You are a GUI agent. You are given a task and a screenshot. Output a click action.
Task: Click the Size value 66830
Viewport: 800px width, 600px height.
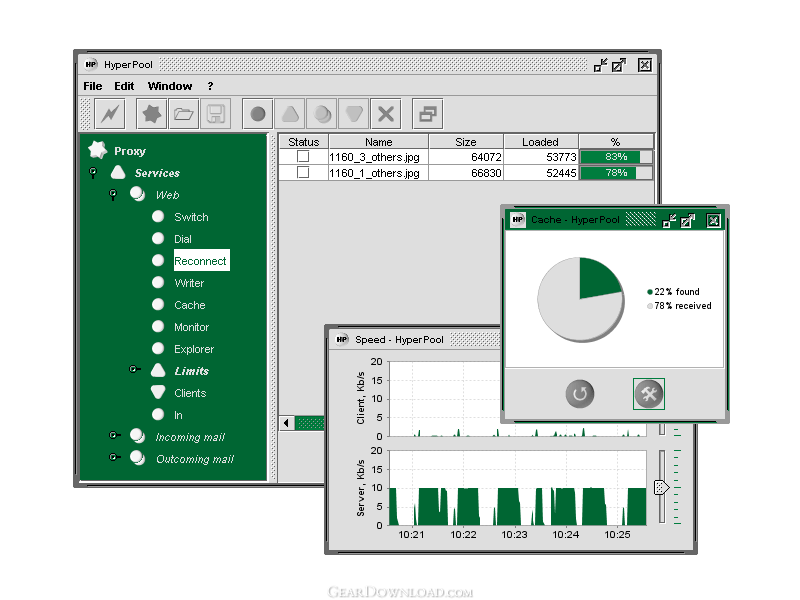pyautogui.click(x=486, y=173)
